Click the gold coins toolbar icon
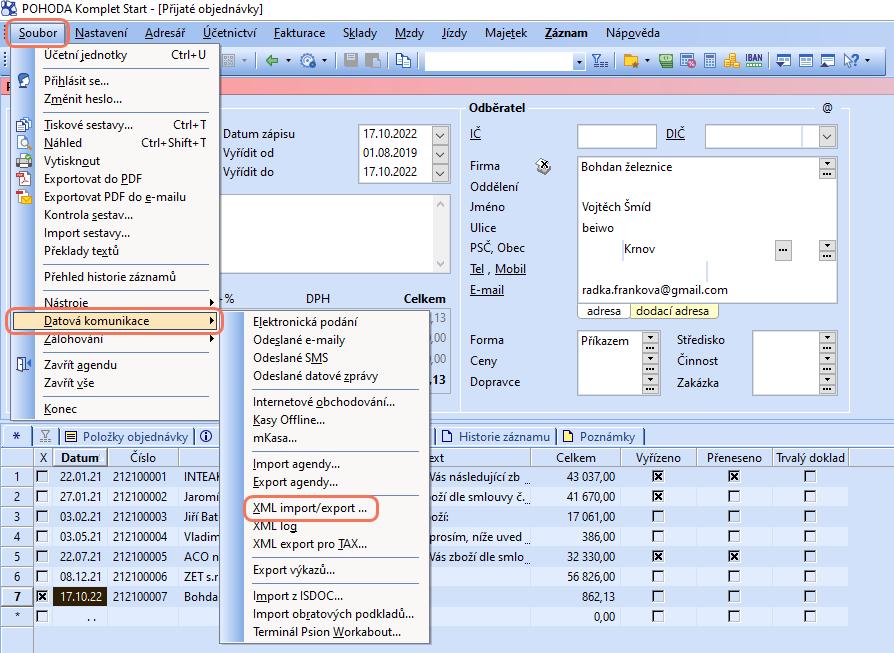Image resolution: width=894 pixels, height=653 pixels. (732, 60)
